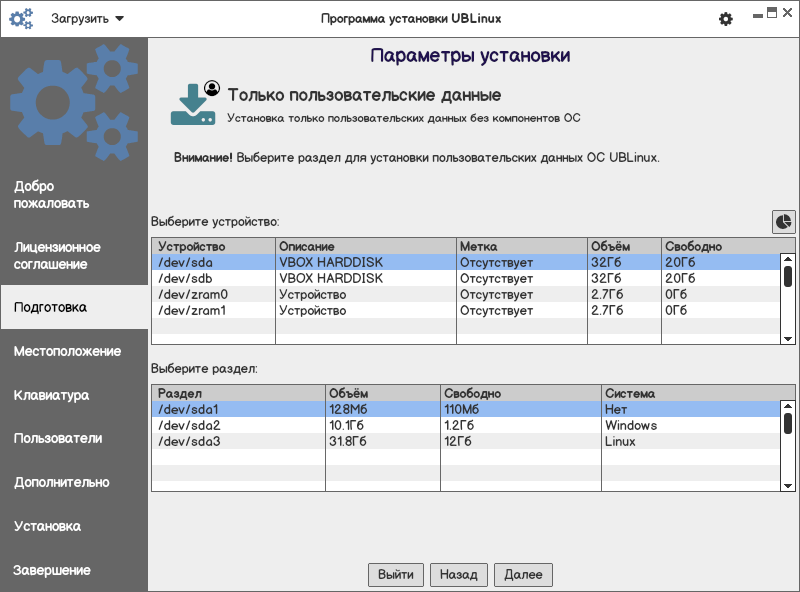Open the Загрузить dropdown menu
The width and height of the screenshot is (800, 592).
tap(88, 19)
